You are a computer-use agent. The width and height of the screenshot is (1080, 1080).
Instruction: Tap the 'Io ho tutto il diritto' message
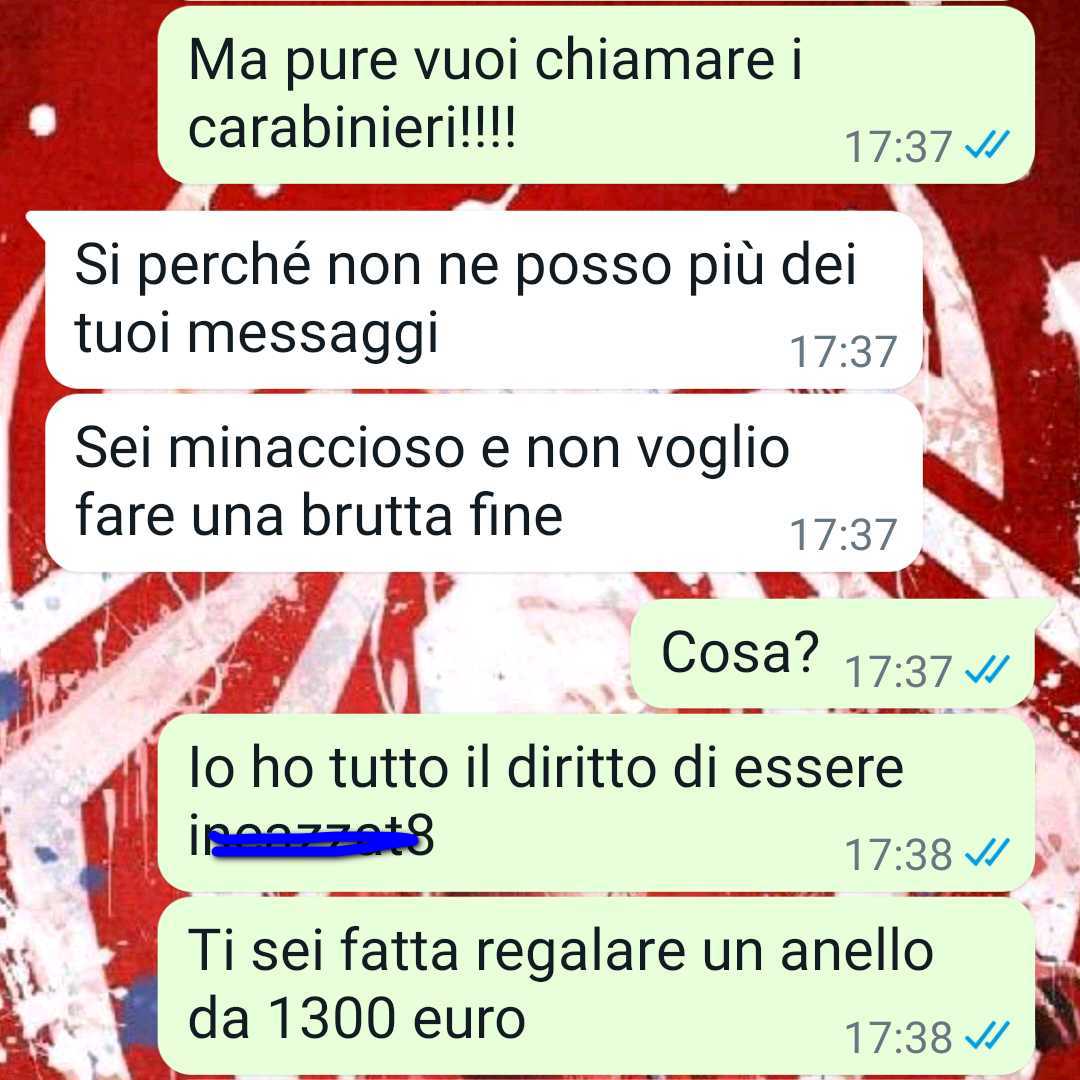(596, 802)
